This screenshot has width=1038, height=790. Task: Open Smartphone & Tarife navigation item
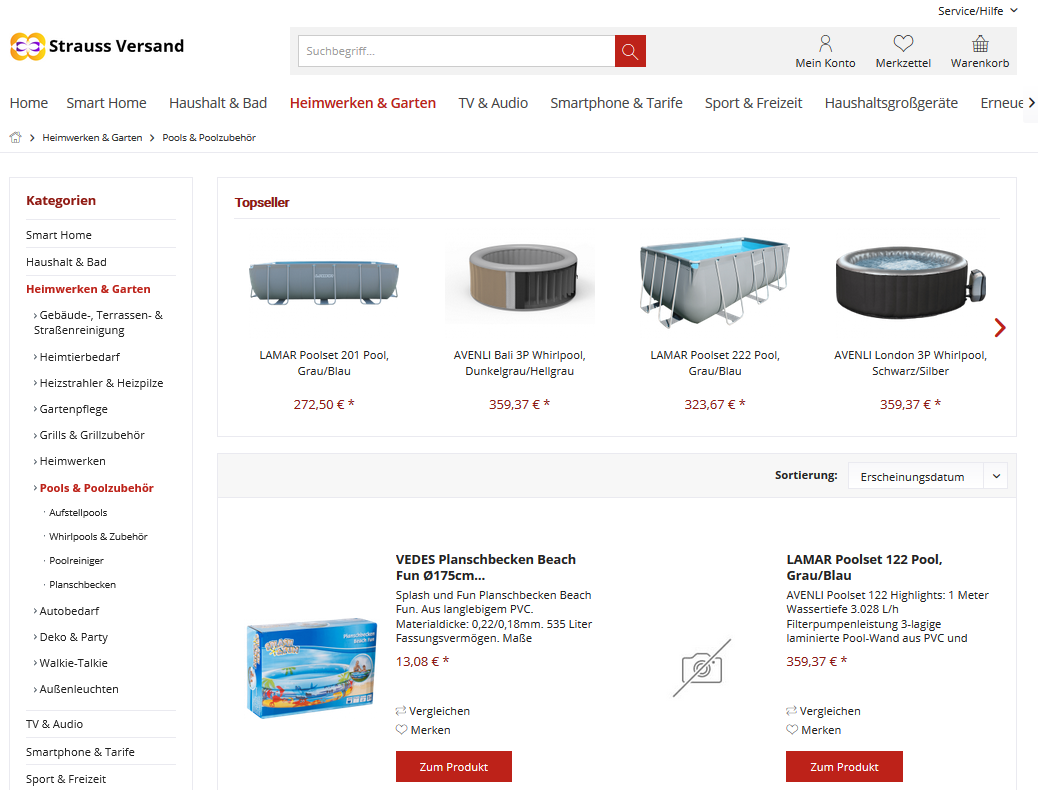tap(616, 103)
